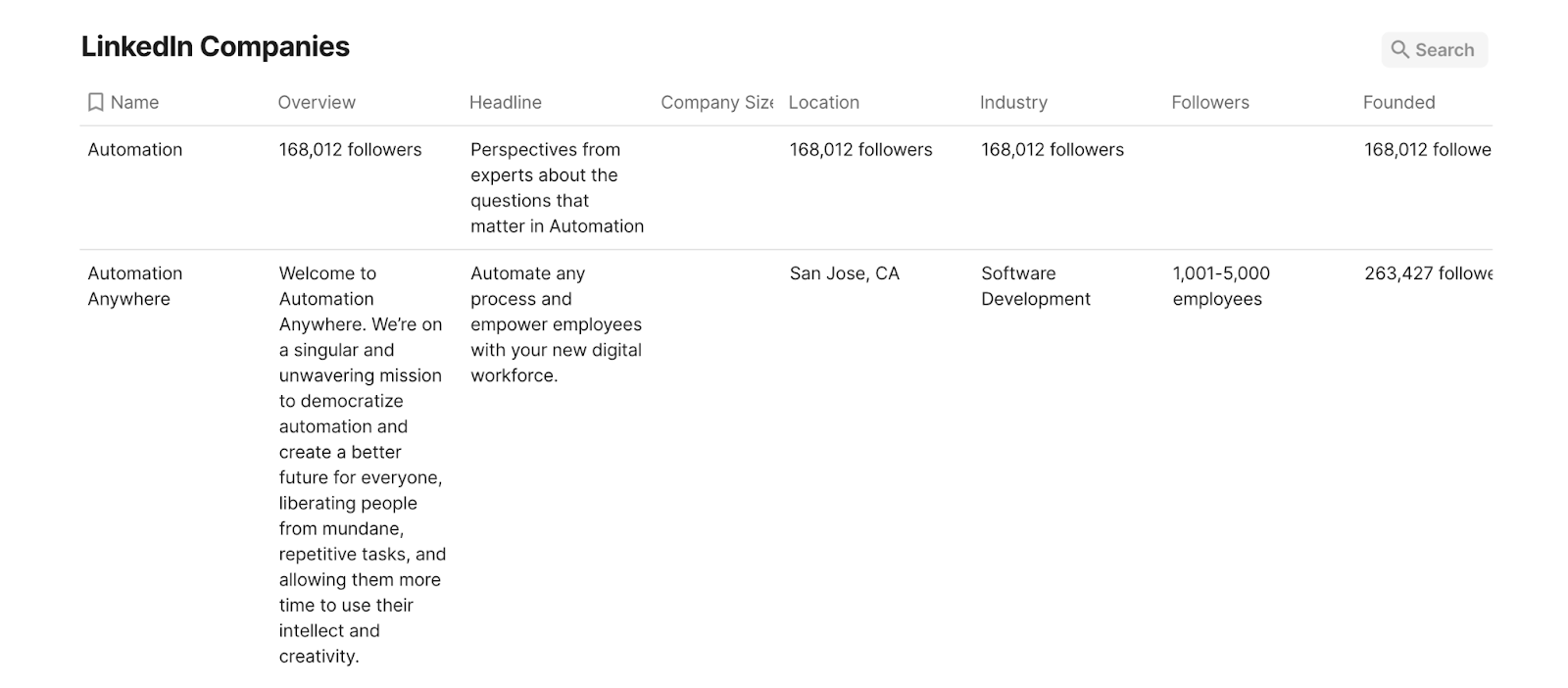Select the Location column header
The width and height of the screenshot is (1568, 688).
pyautogui.click(x=823, y=103)
